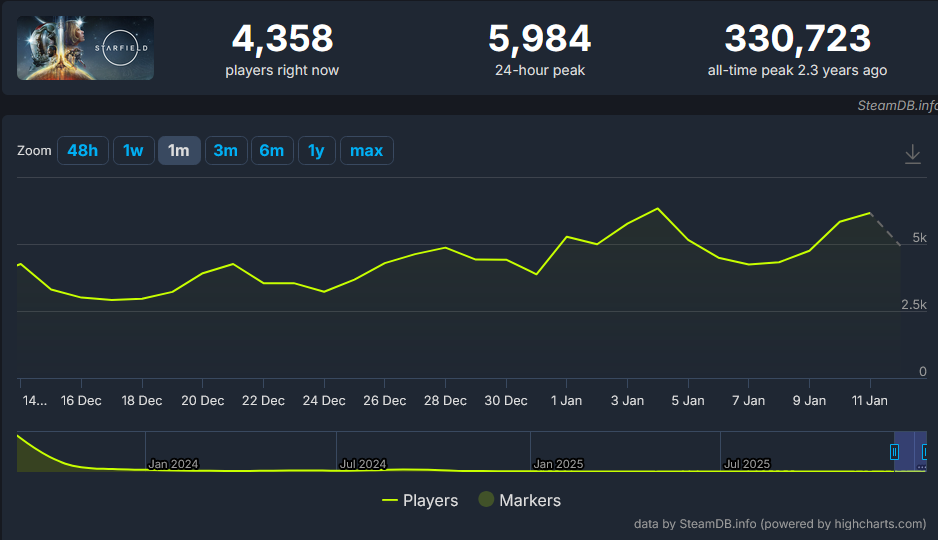Click Jan 2024 in the navigator timeline
The image size is (938, 540).
click(173, 463)
